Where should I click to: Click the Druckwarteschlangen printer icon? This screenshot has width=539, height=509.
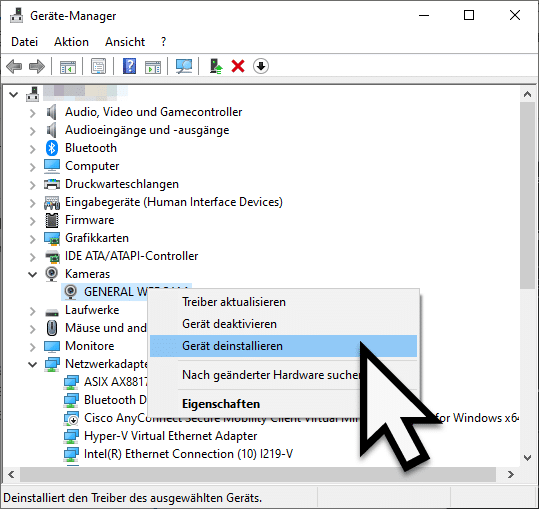point(52,184)
